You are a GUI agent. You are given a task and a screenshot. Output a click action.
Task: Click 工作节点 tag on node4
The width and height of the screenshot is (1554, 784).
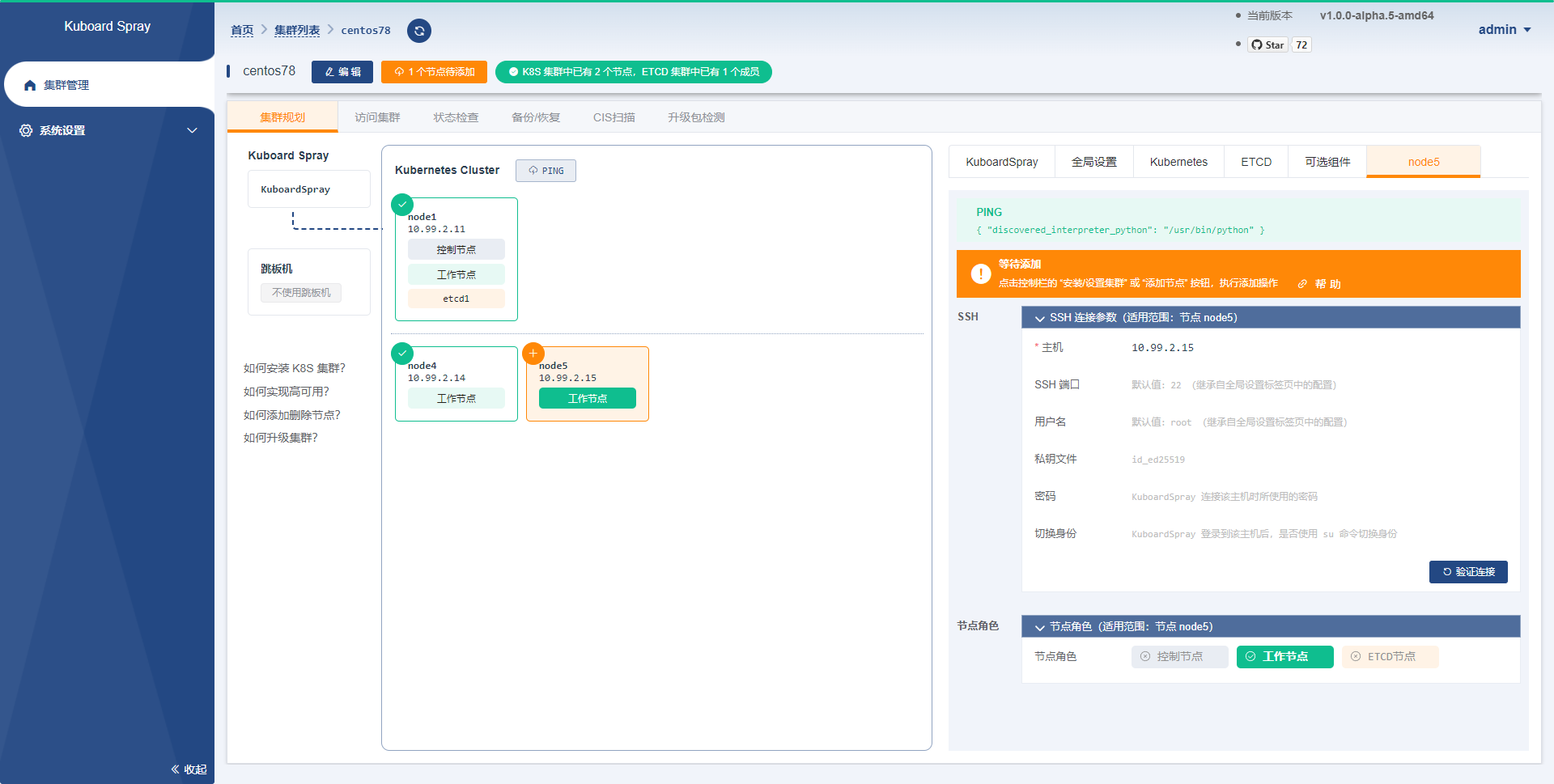456,399
